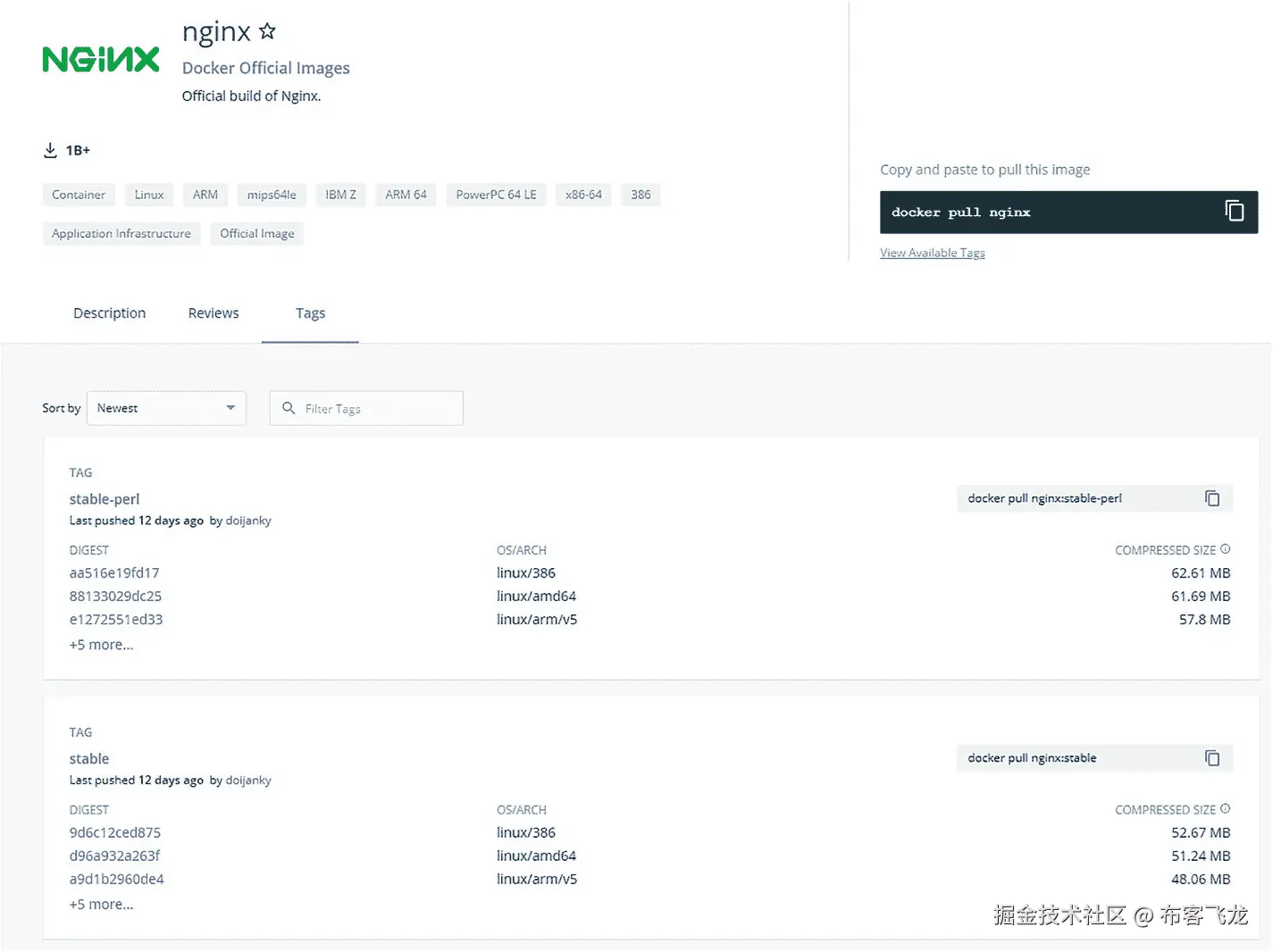Click linux/amd64 in the stable tag section

(x=536, y=856)
